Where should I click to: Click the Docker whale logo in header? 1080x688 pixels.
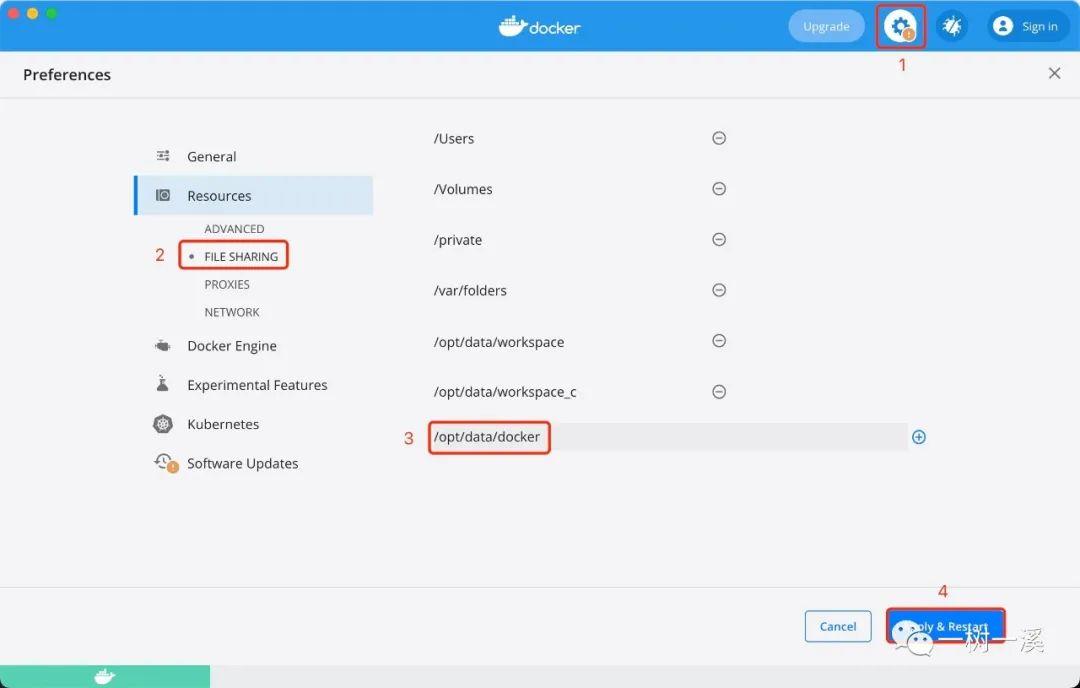tap(513, 26)
